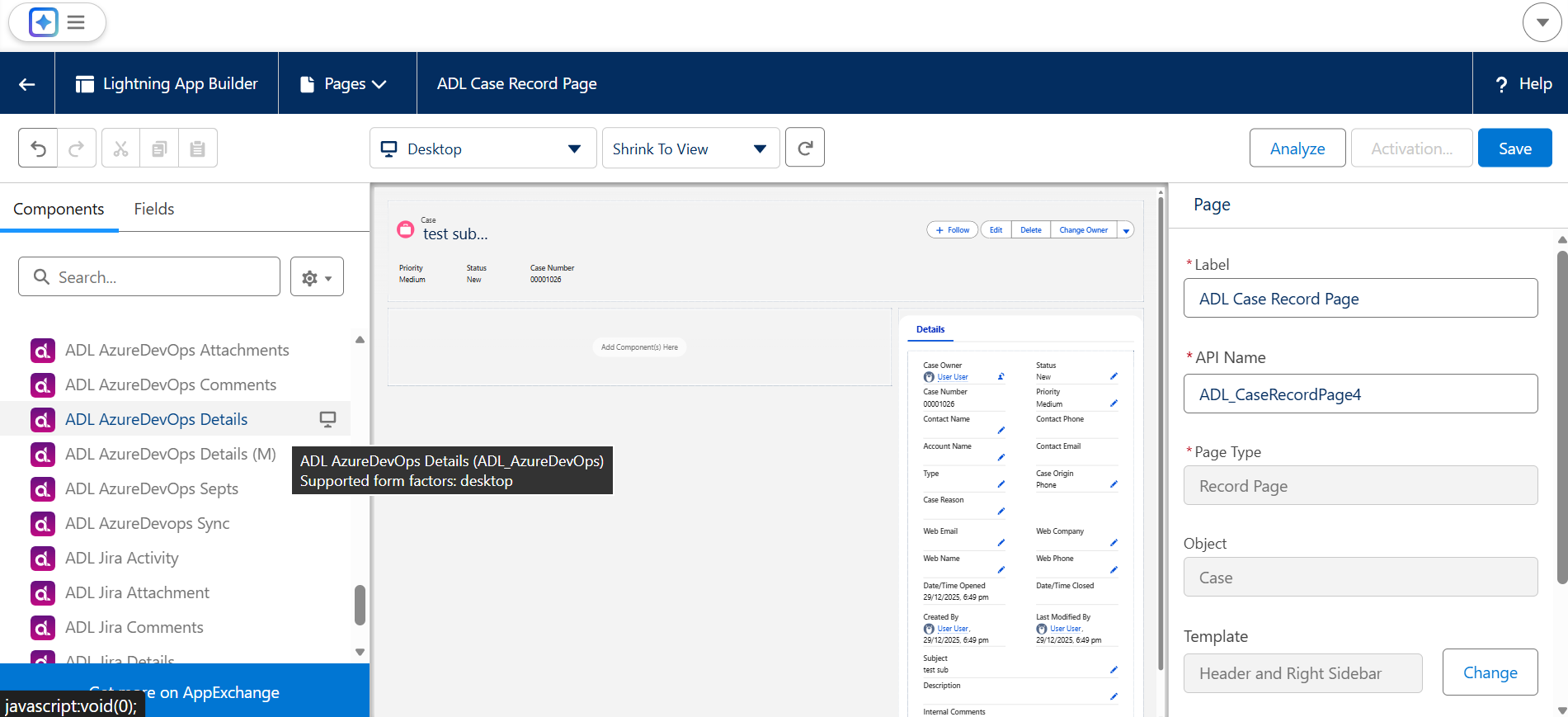Expand the Pages menu
Screen dimensions: 1568x717
coord(343,83)
